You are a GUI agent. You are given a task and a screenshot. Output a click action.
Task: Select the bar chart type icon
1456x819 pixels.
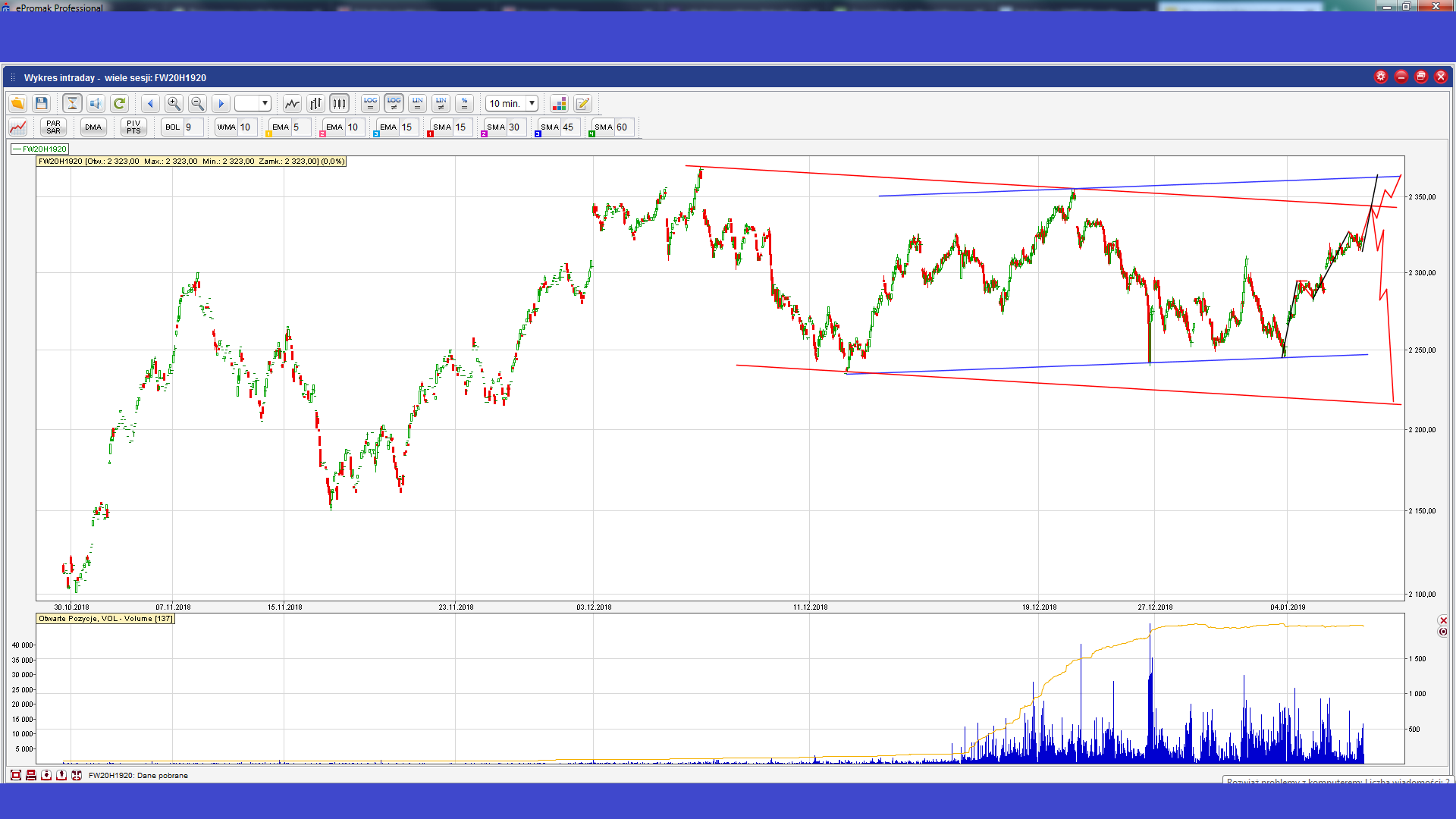(315, 103)
